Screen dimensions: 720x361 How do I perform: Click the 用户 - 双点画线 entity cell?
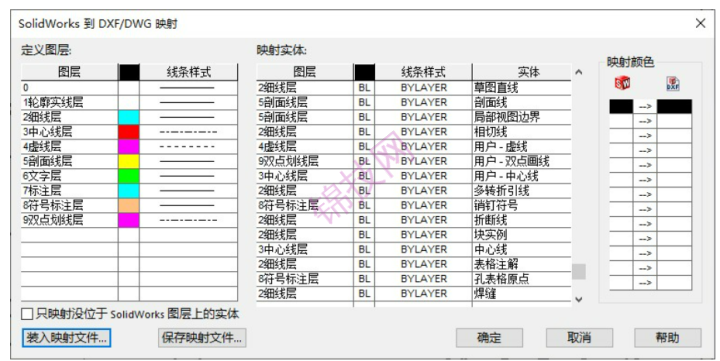point(522,161)
